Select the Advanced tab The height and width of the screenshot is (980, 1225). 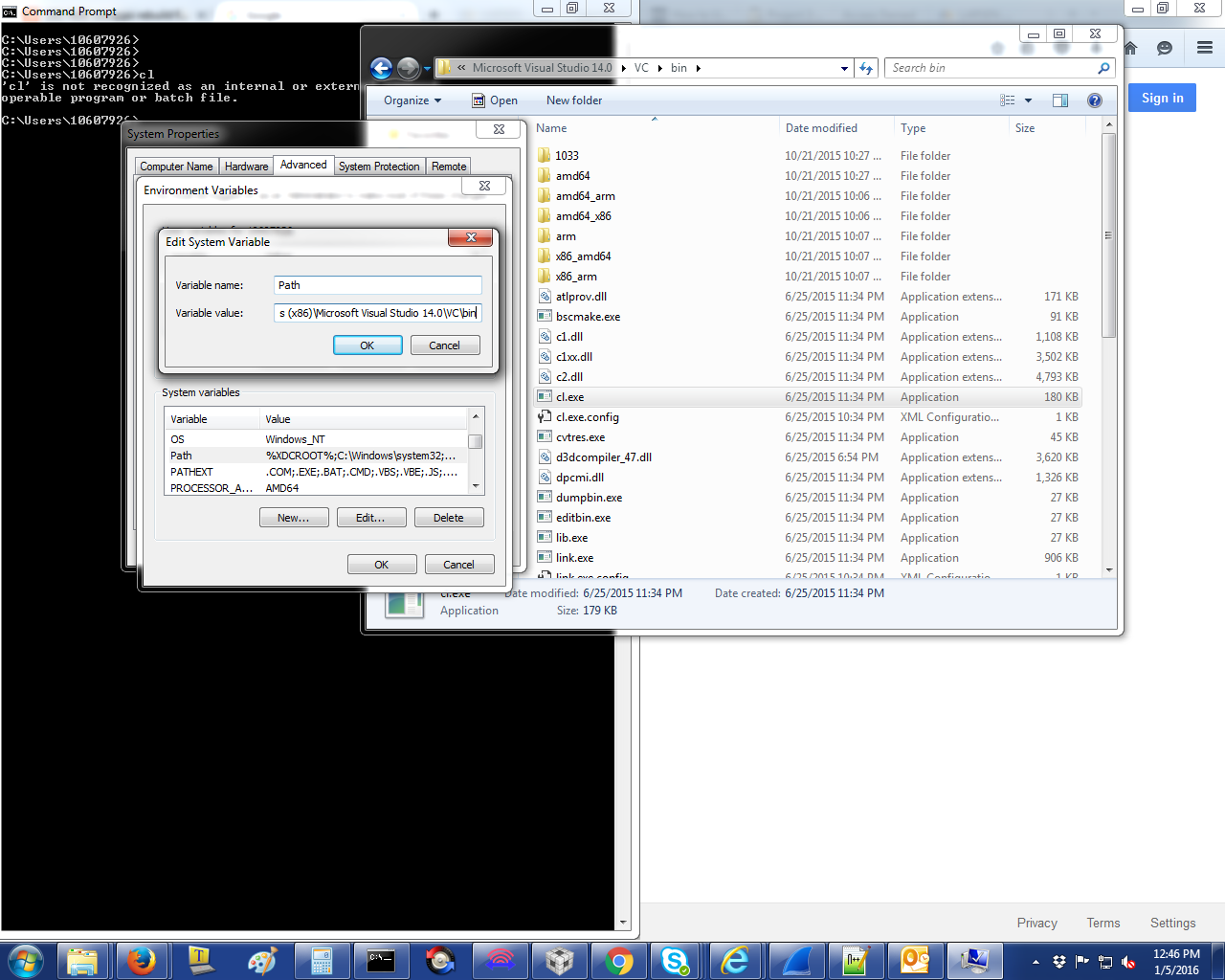tap(303, 165)
